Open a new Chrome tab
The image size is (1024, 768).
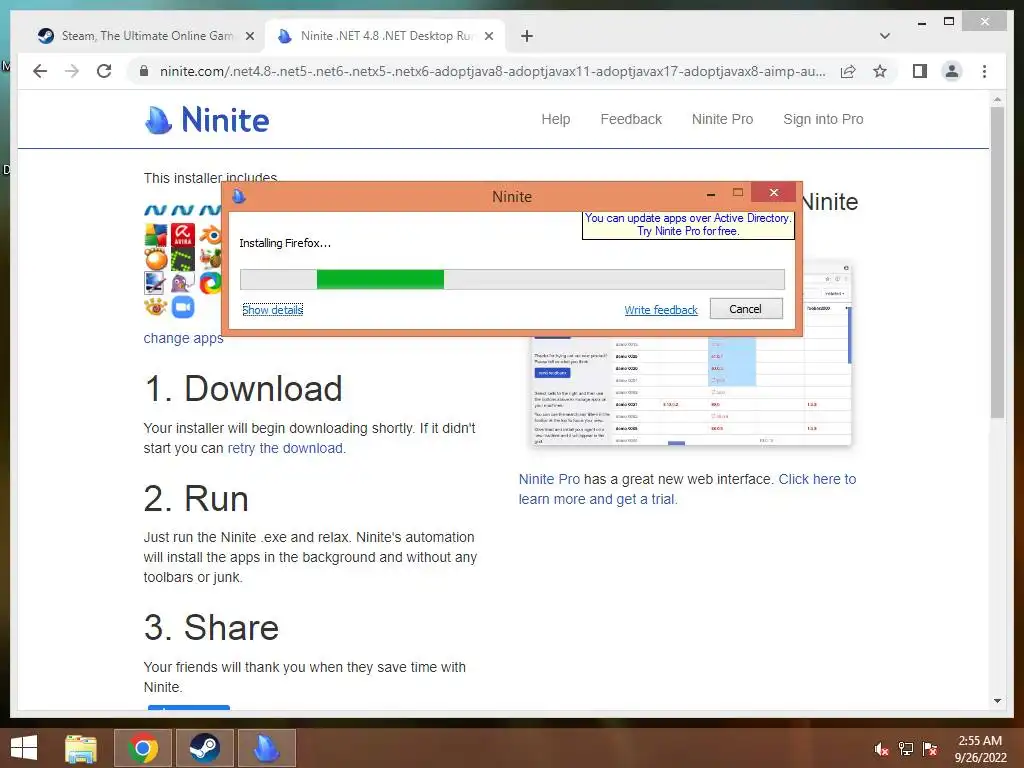tap(527, 36)
